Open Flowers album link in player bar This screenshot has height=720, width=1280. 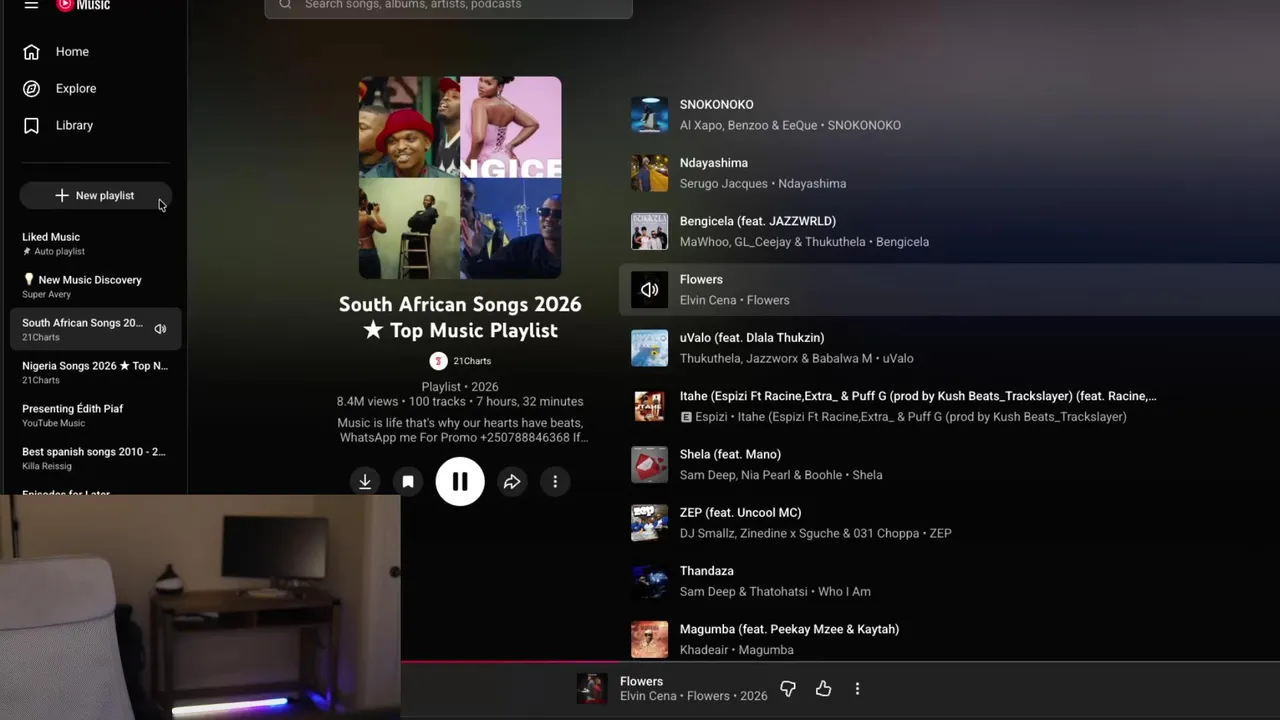coord(707,696)
